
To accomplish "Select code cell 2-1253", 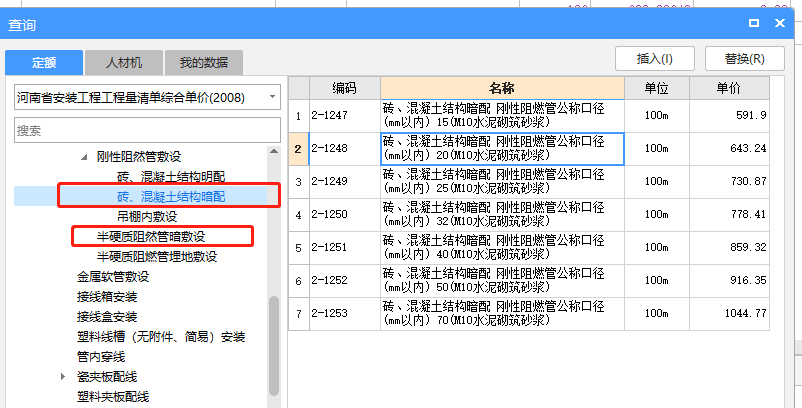I will pyautogui.click(x=345, y=313).
